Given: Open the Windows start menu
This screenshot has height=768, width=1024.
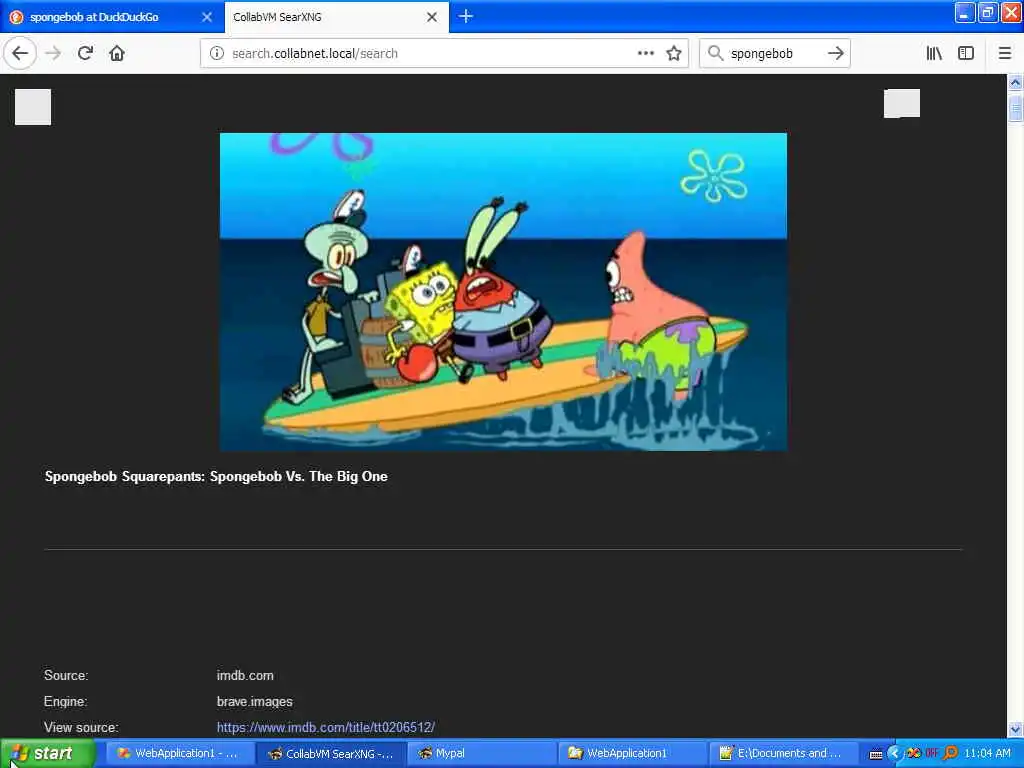Looking at the screenshot, I should point(46,754).
